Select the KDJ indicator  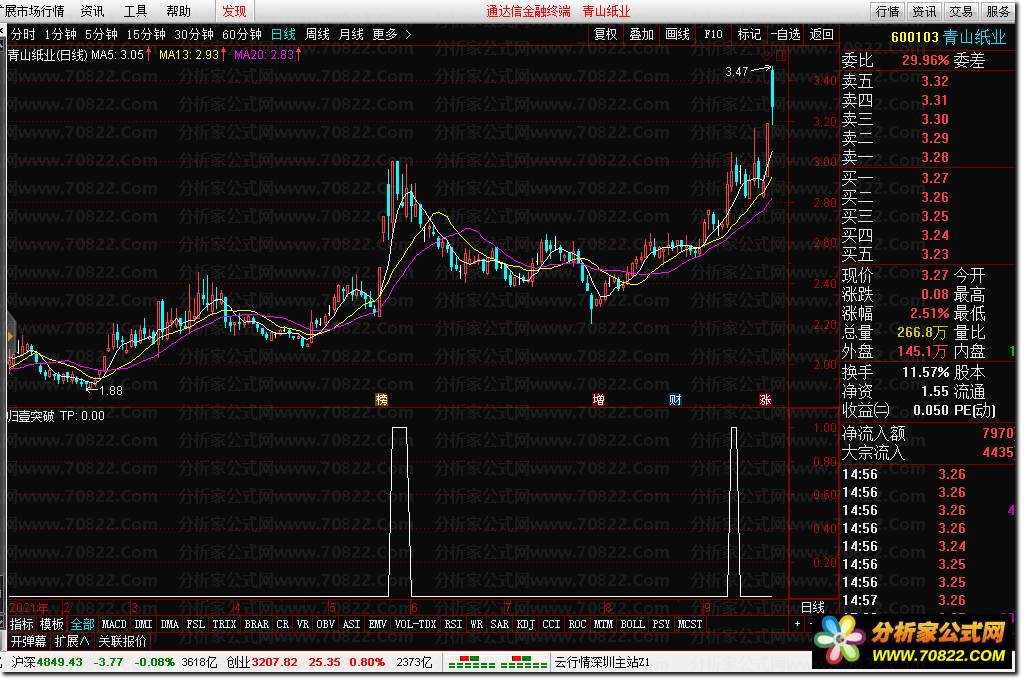pos(526,624)
